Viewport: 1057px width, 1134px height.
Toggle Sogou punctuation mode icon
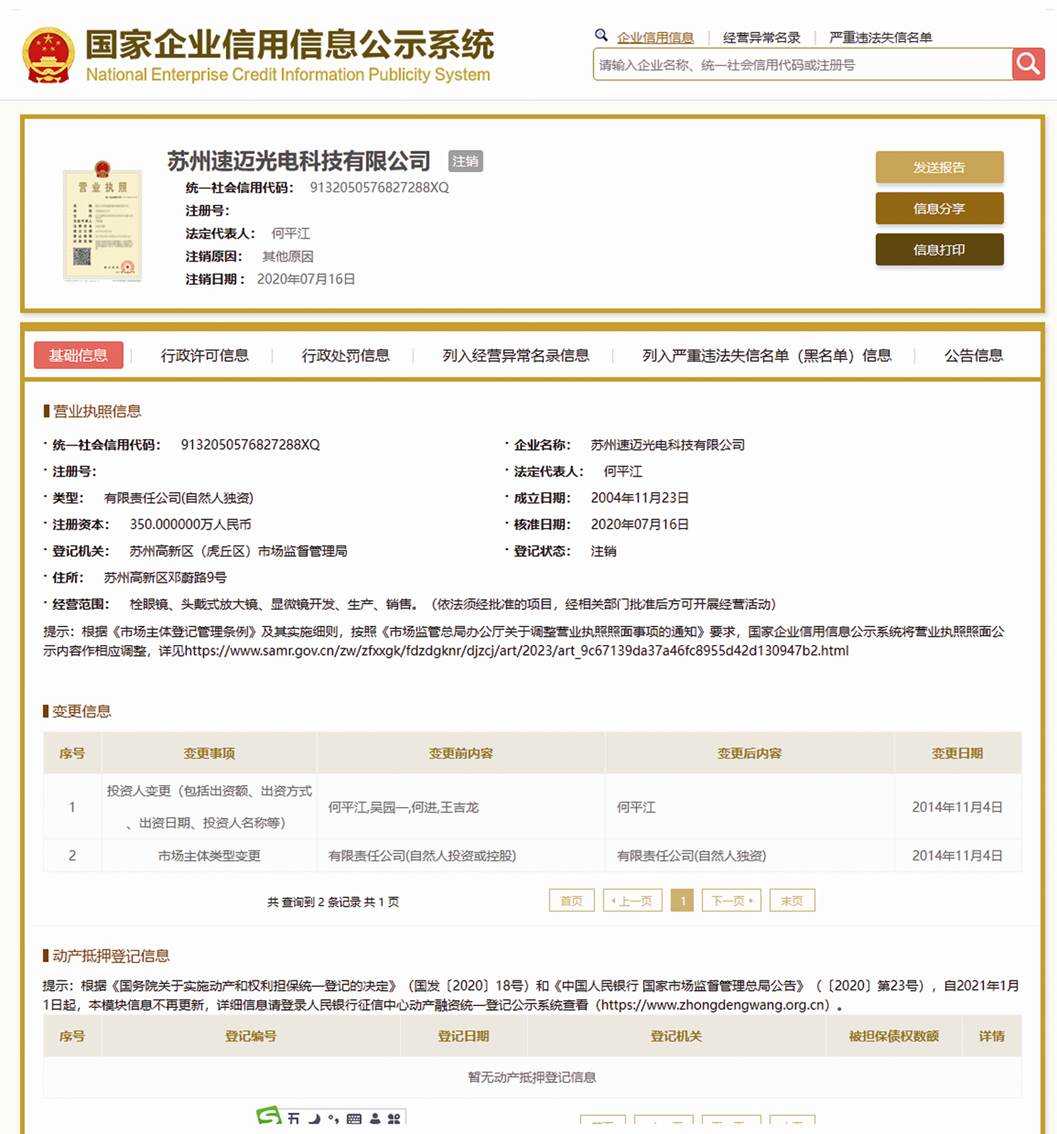(334, 1119)
